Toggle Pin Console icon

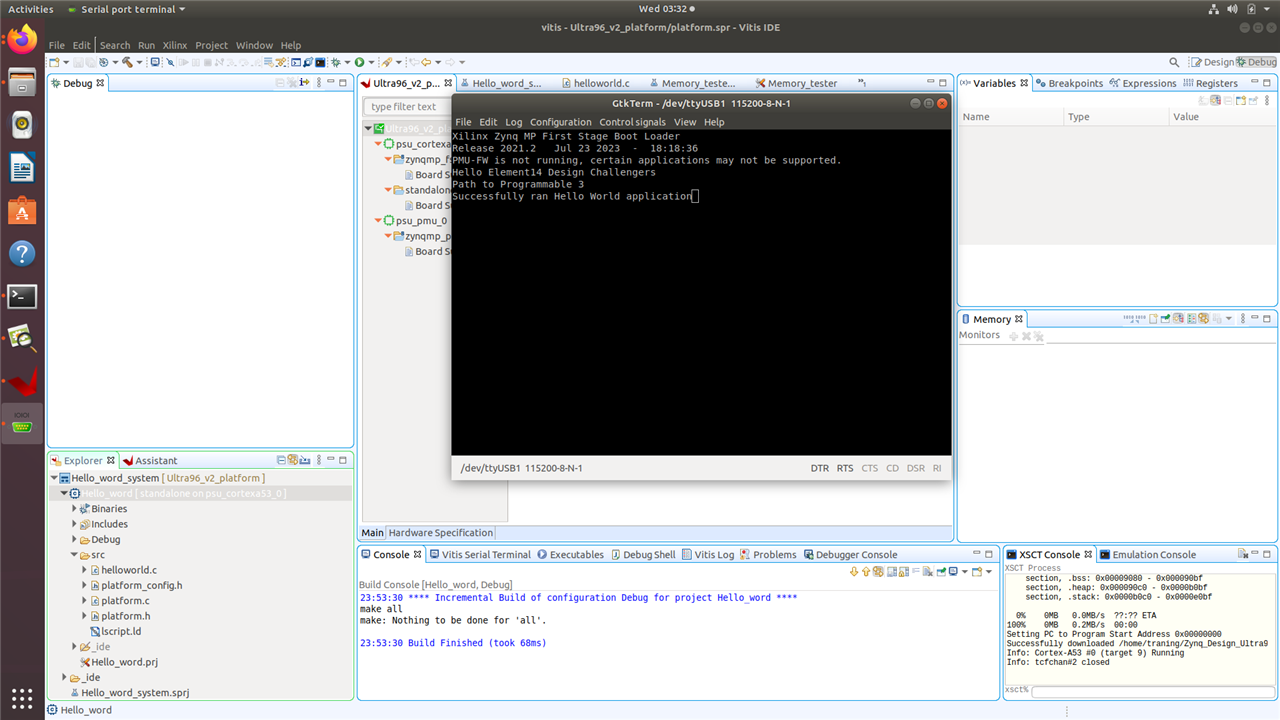coord(941,571)
